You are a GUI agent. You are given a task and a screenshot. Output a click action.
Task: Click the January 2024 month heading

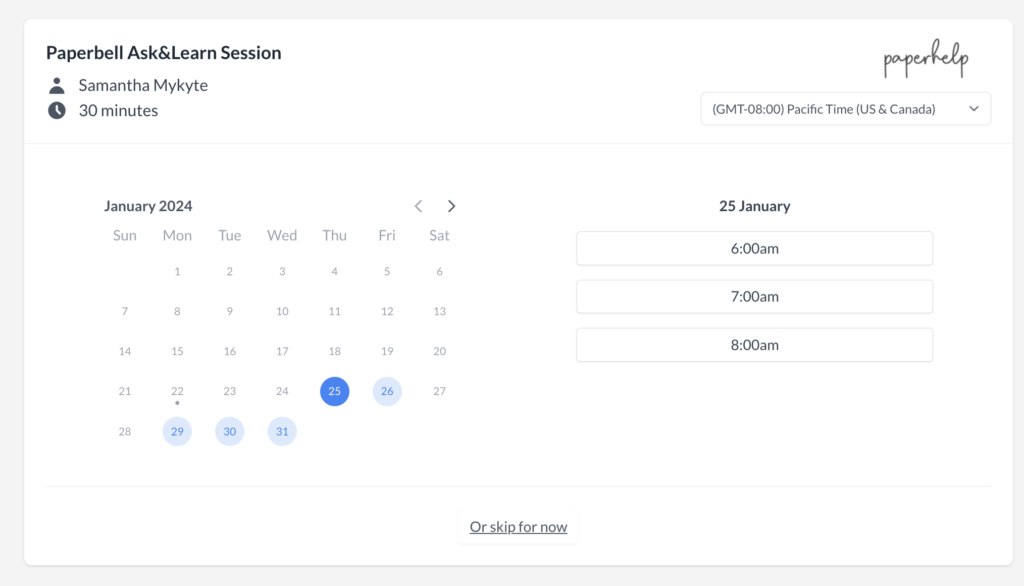148,206
